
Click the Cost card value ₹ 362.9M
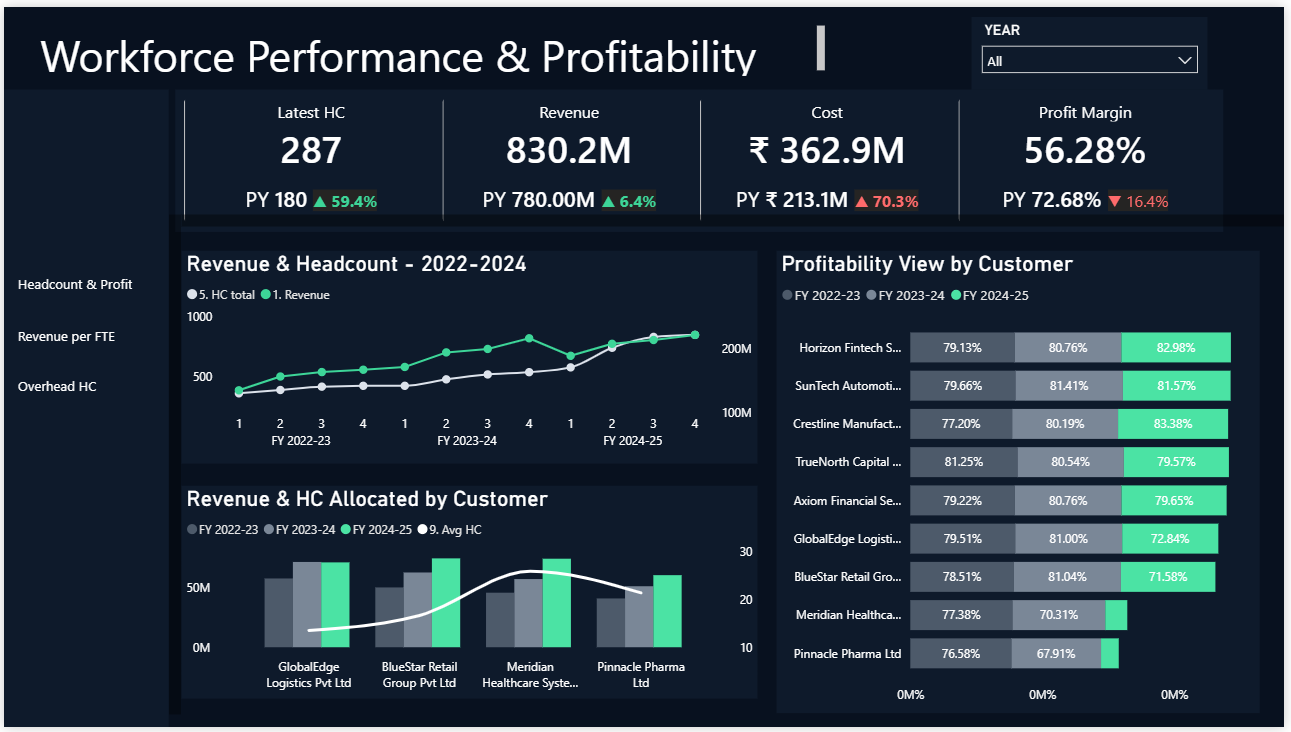coord(827,151)
